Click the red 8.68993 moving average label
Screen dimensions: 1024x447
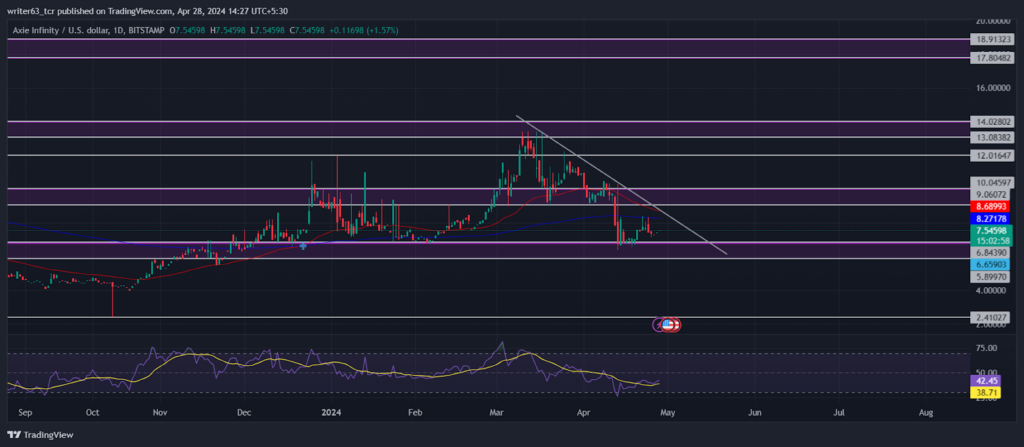click(x=990, y=206)
